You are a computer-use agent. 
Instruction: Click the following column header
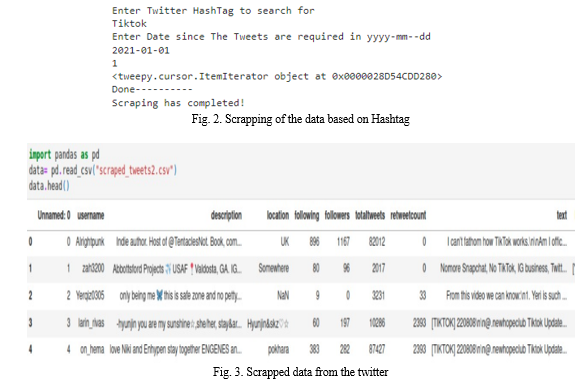coord(306,215)
